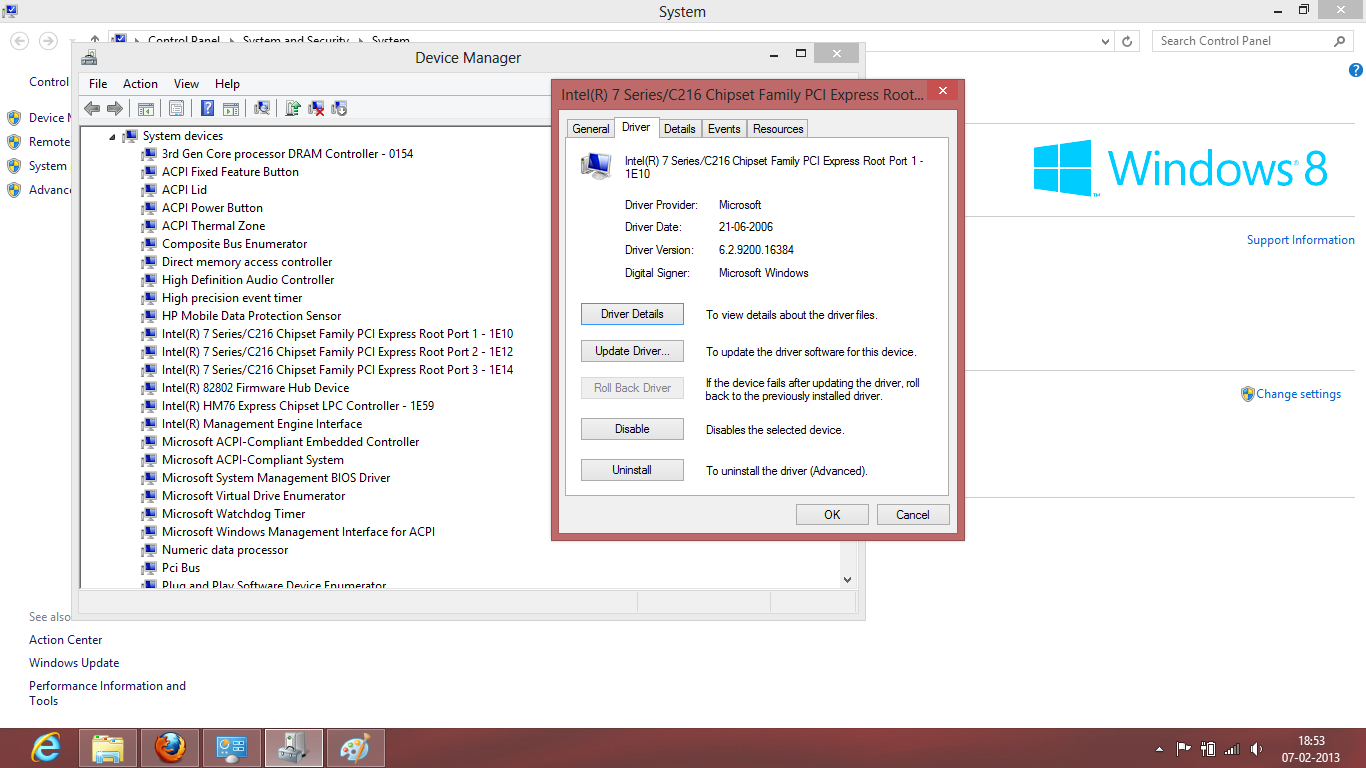The height and width of the screenshot is (768, 1366).
Task: Click the Uninstall device toolbar icon with red X
Action: click(x=316, y=108)
